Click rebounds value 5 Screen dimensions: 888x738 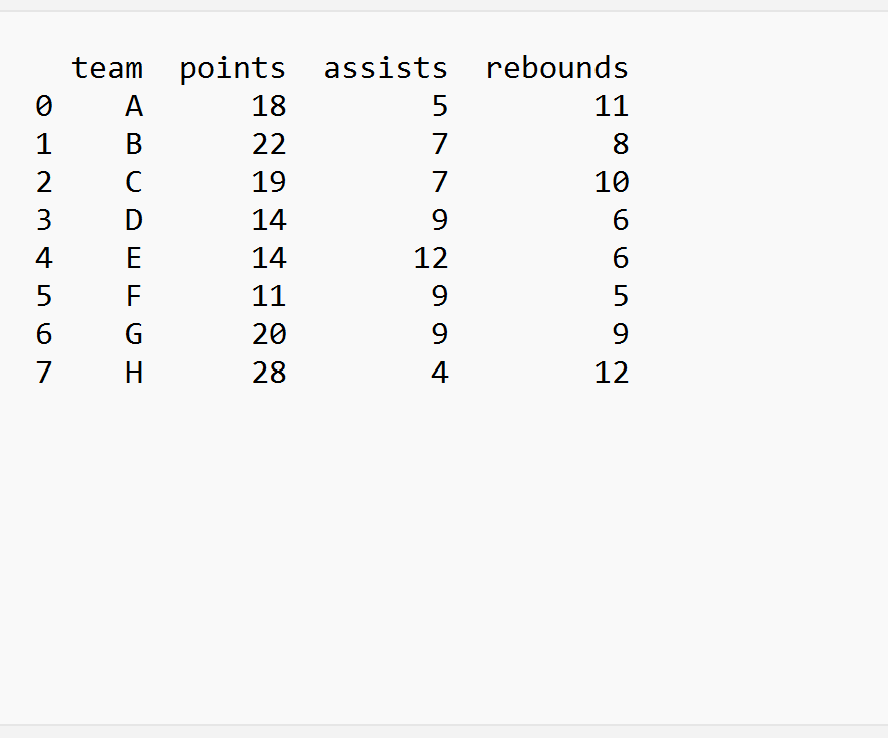(x=621, y=296)
